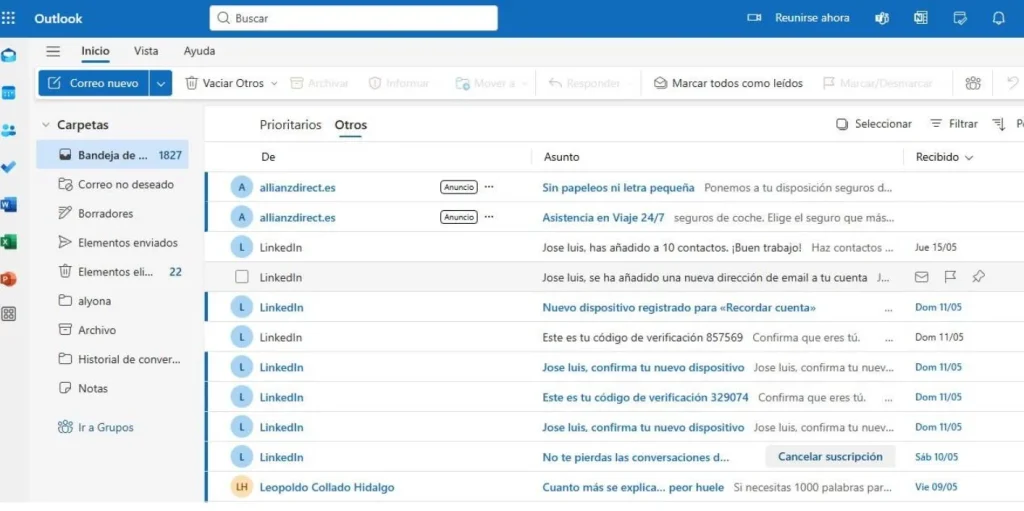This screenshot has height=511, width=1024.
Task: Expand the Correo nuevo dropdown arrow
Action: point(161,84)
